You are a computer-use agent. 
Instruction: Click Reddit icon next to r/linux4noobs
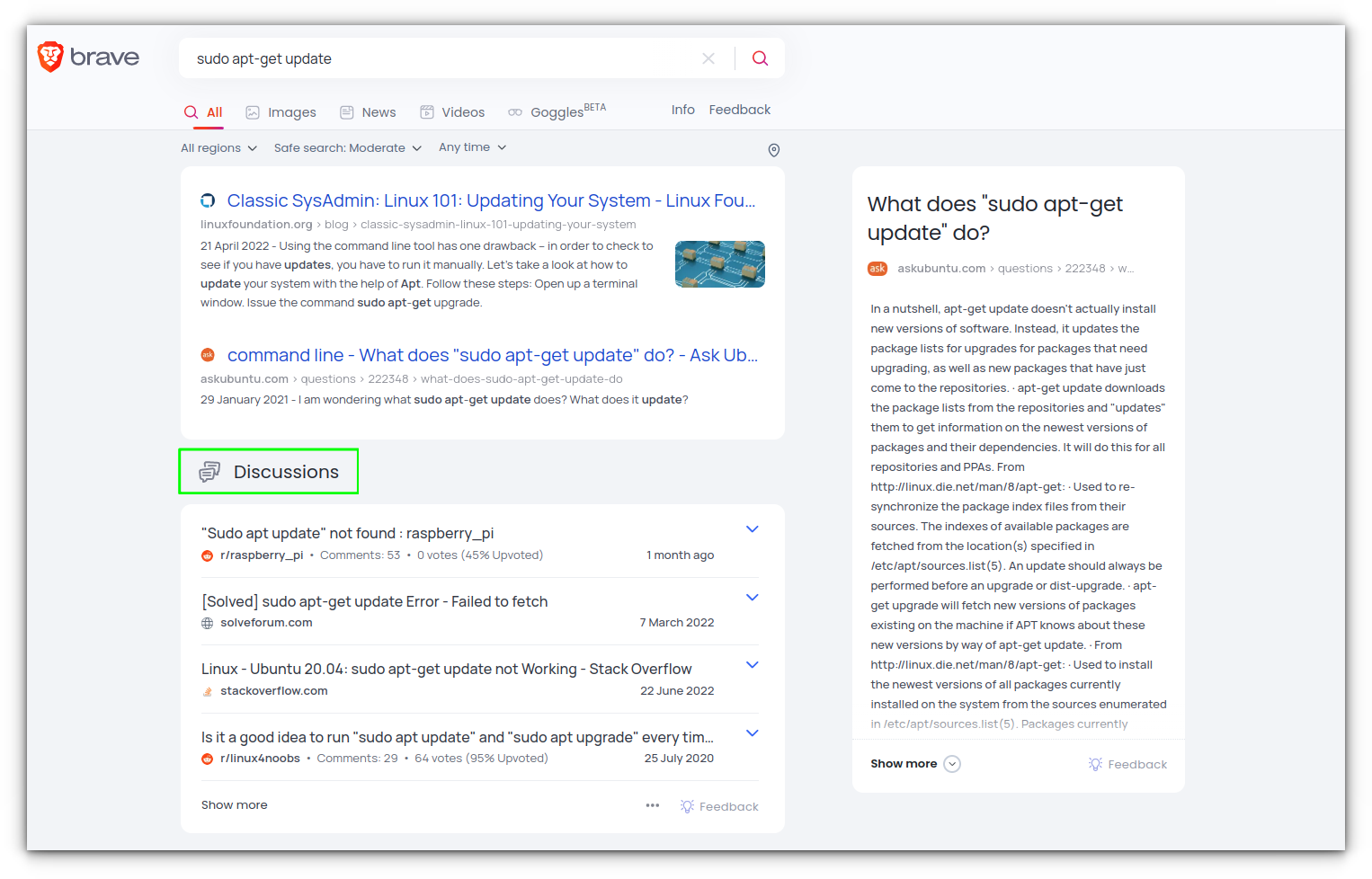pyautogui.click(x=207, y=759)
